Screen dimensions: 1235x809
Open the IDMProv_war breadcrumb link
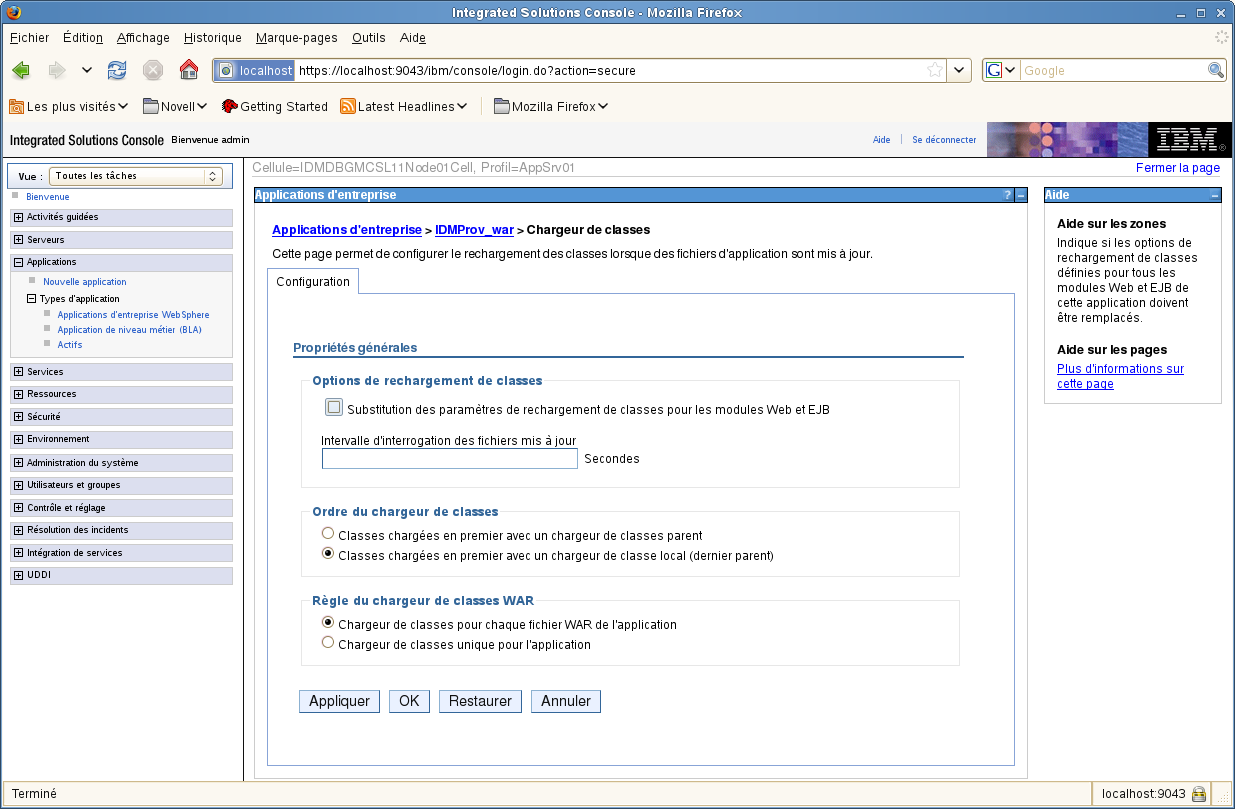click(x=474, y=230)
